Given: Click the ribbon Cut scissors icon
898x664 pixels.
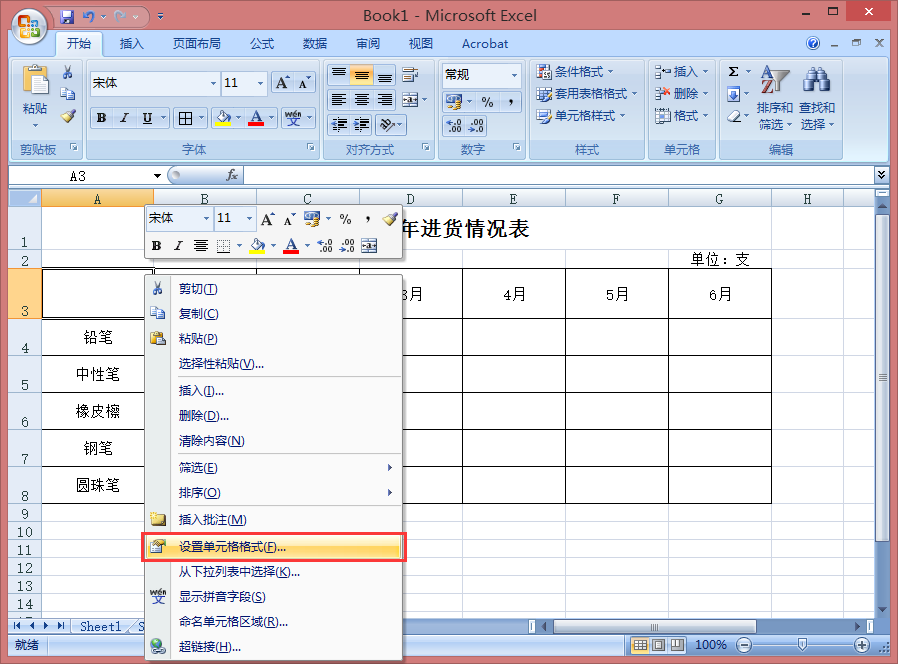Looking at the screenshot, I should pyautogui.click(x=68, y=72).
